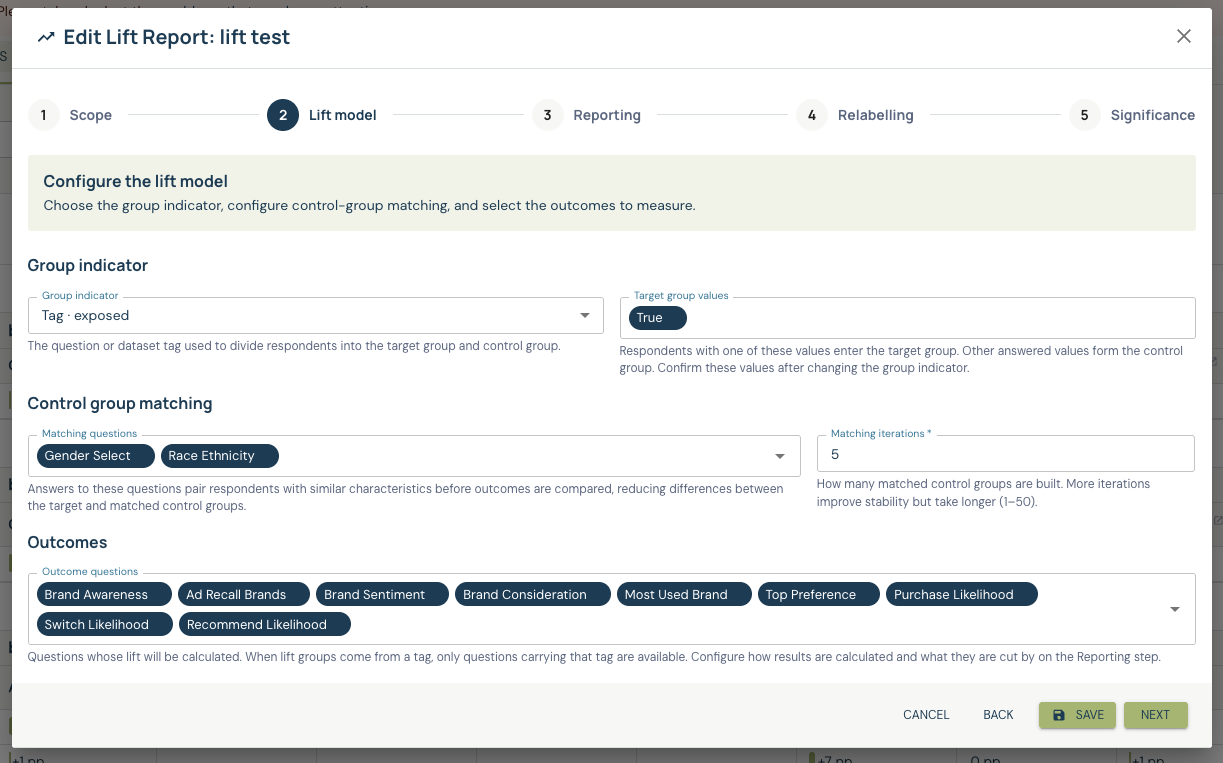Click the Outcomes section heading
The height and width of the screenshot is (763, 1223).
(x=67, y=543)
